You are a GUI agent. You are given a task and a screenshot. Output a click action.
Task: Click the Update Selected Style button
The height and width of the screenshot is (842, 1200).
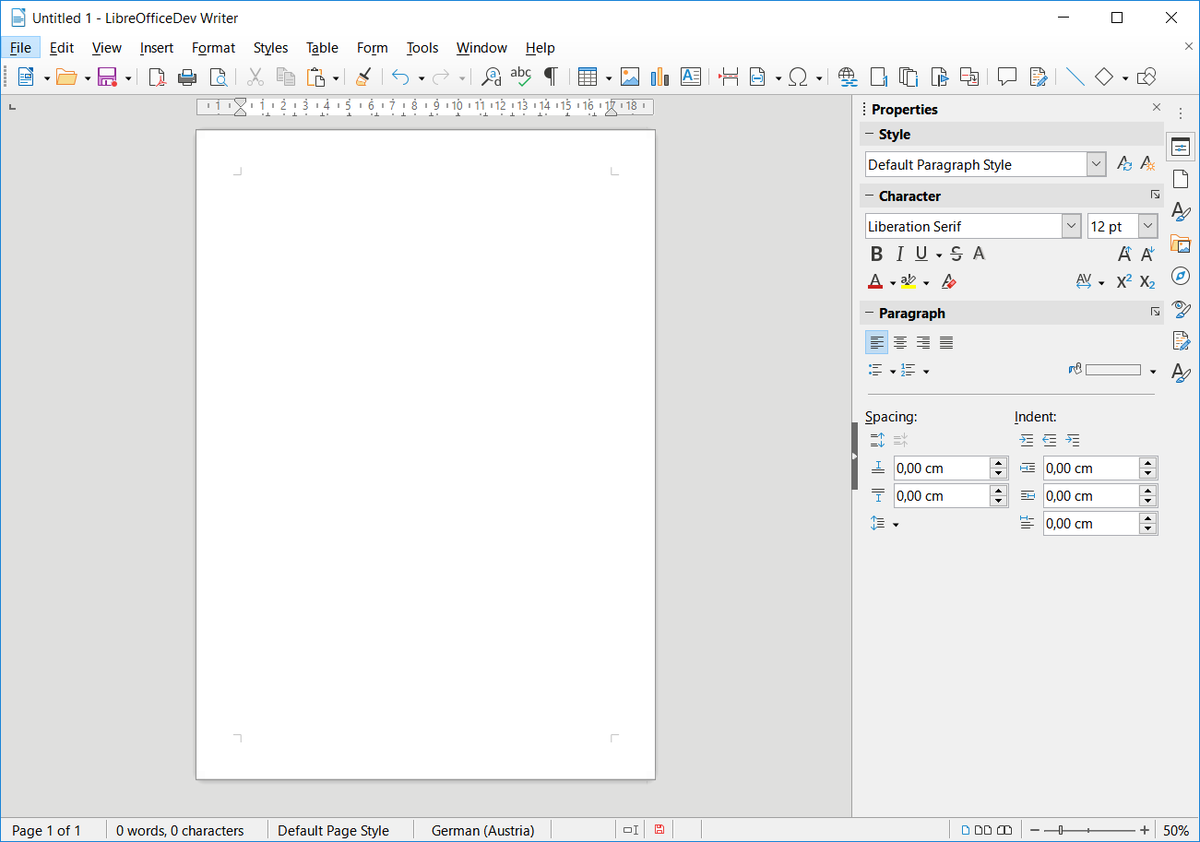1125,164
